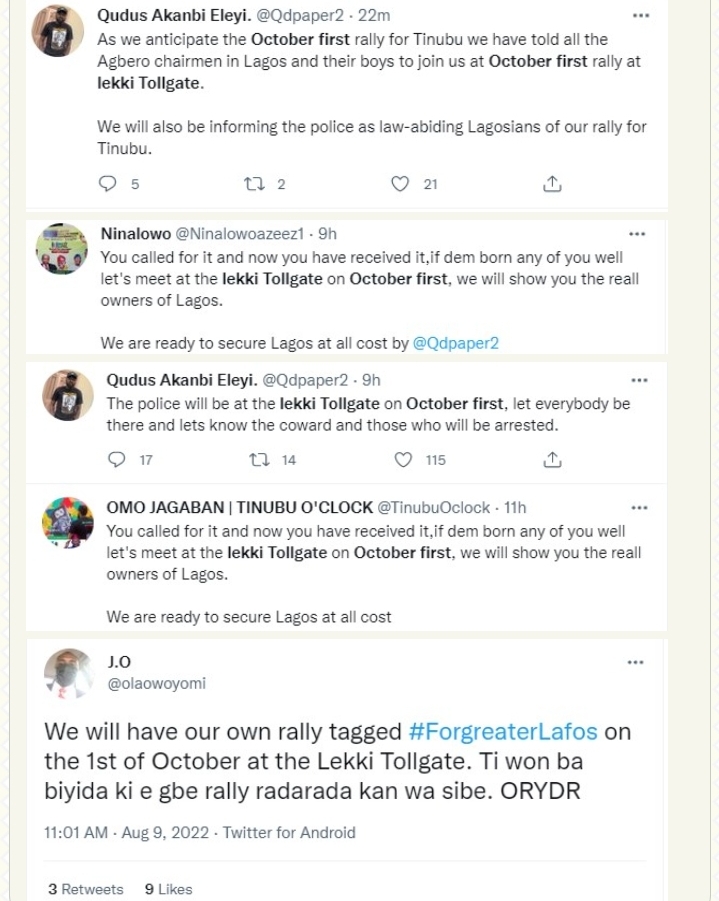719x901 pixels.
Task: Share Qudus's tweet about police at tollgate
Action: pos(551,460)
